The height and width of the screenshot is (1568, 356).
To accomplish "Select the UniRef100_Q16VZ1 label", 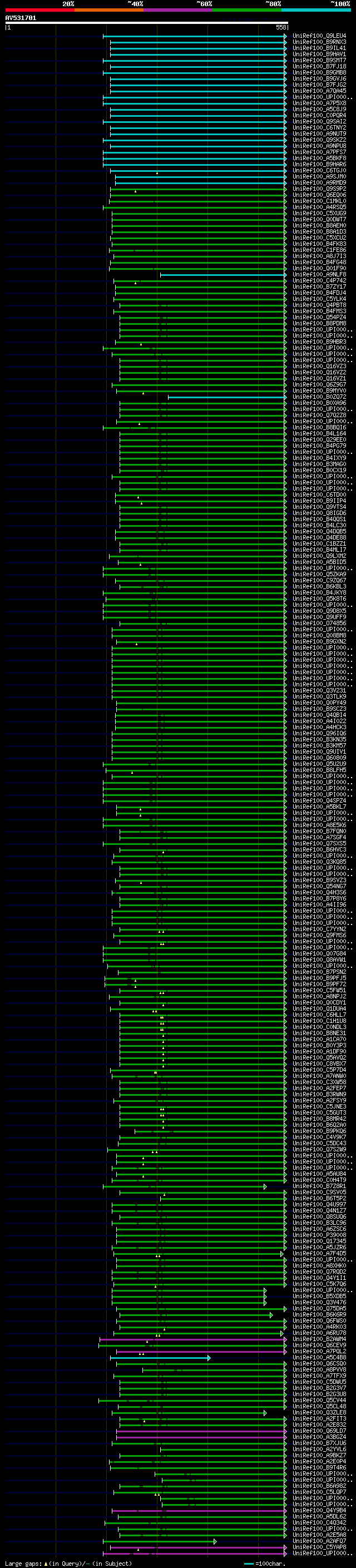I will point(319,379).
